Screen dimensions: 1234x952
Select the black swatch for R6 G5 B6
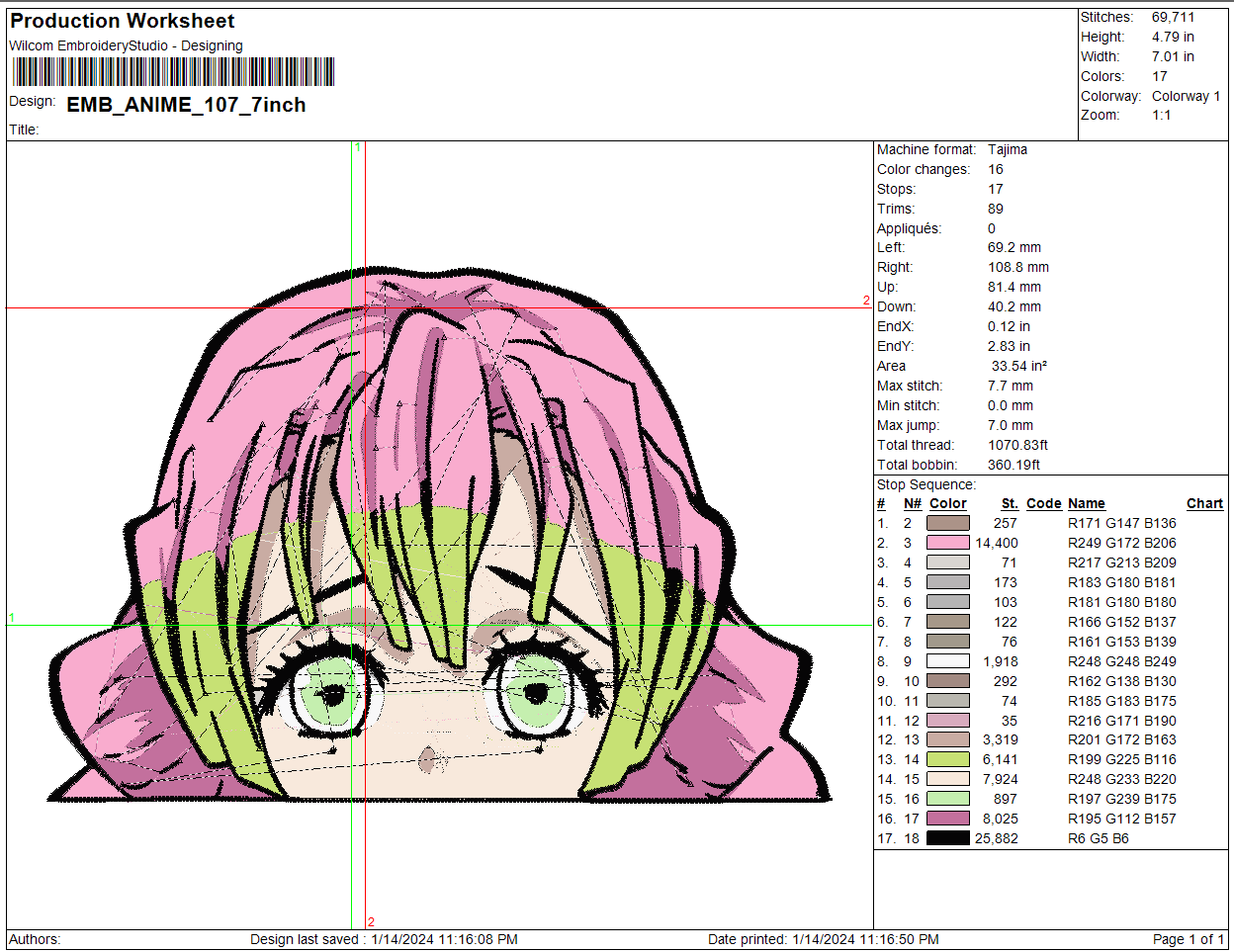pos(947,838)
